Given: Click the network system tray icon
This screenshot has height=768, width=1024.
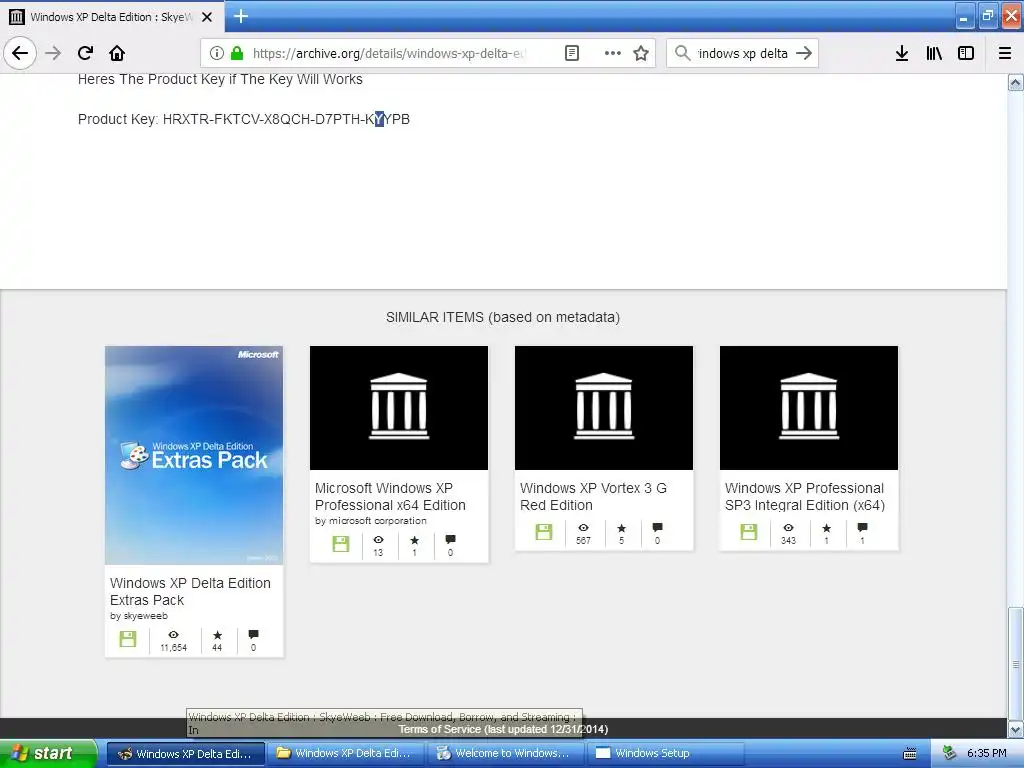Looking at the screenshot, I should point(950,754).
